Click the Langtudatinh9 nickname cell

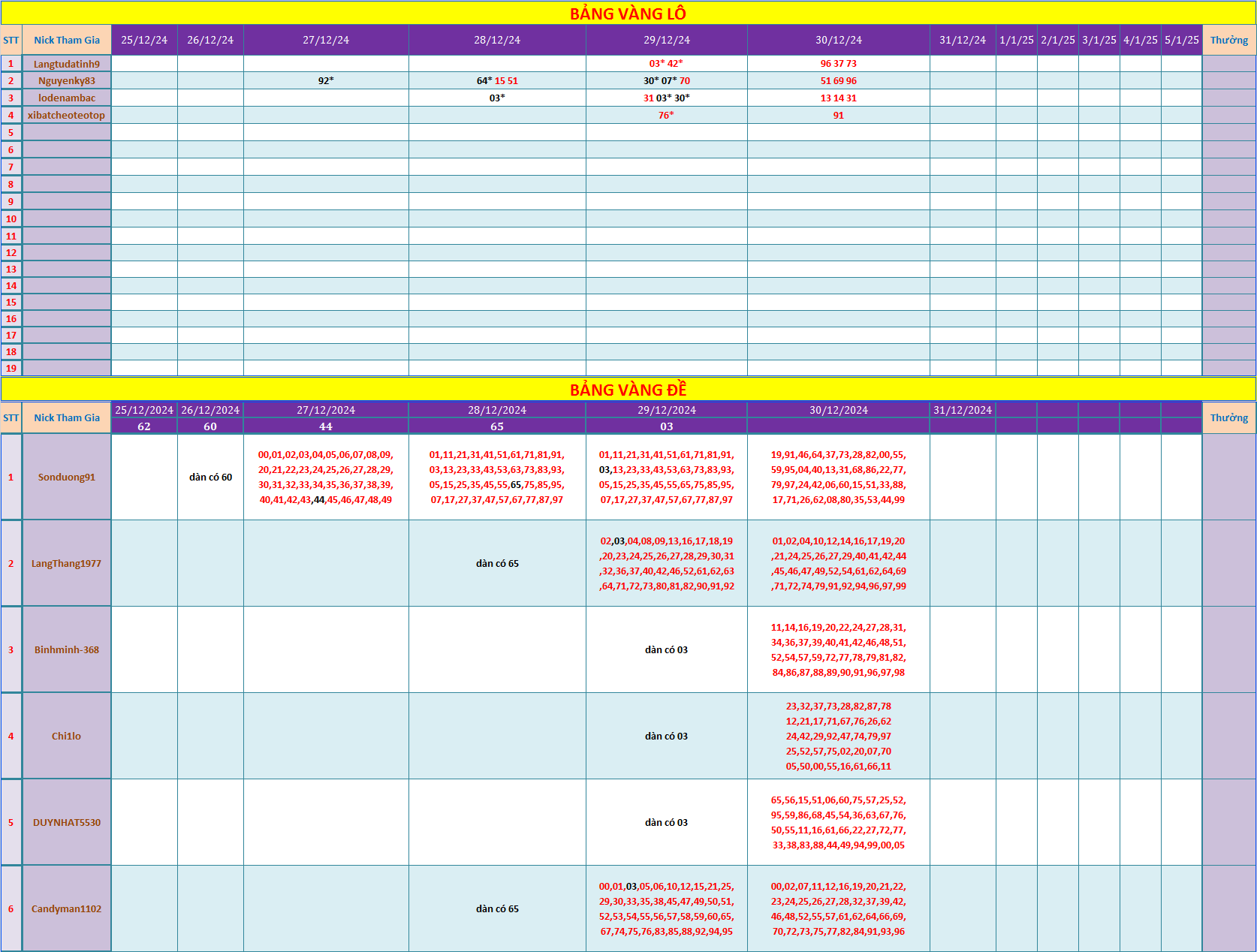(x=67, y=64)
